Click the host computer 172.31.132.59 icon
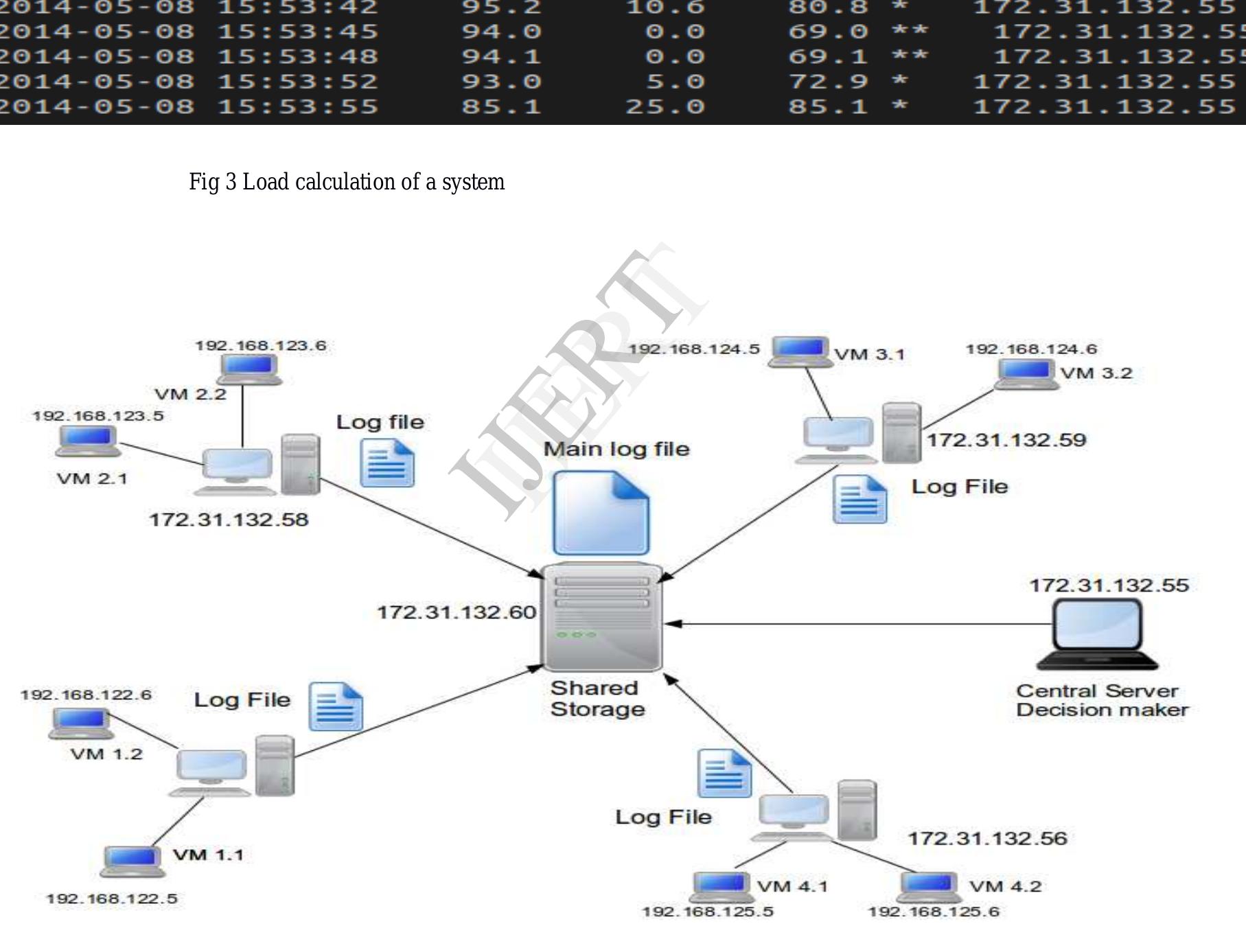Image resolution: width=1246 pixels, height=952 pixels. 858,434
